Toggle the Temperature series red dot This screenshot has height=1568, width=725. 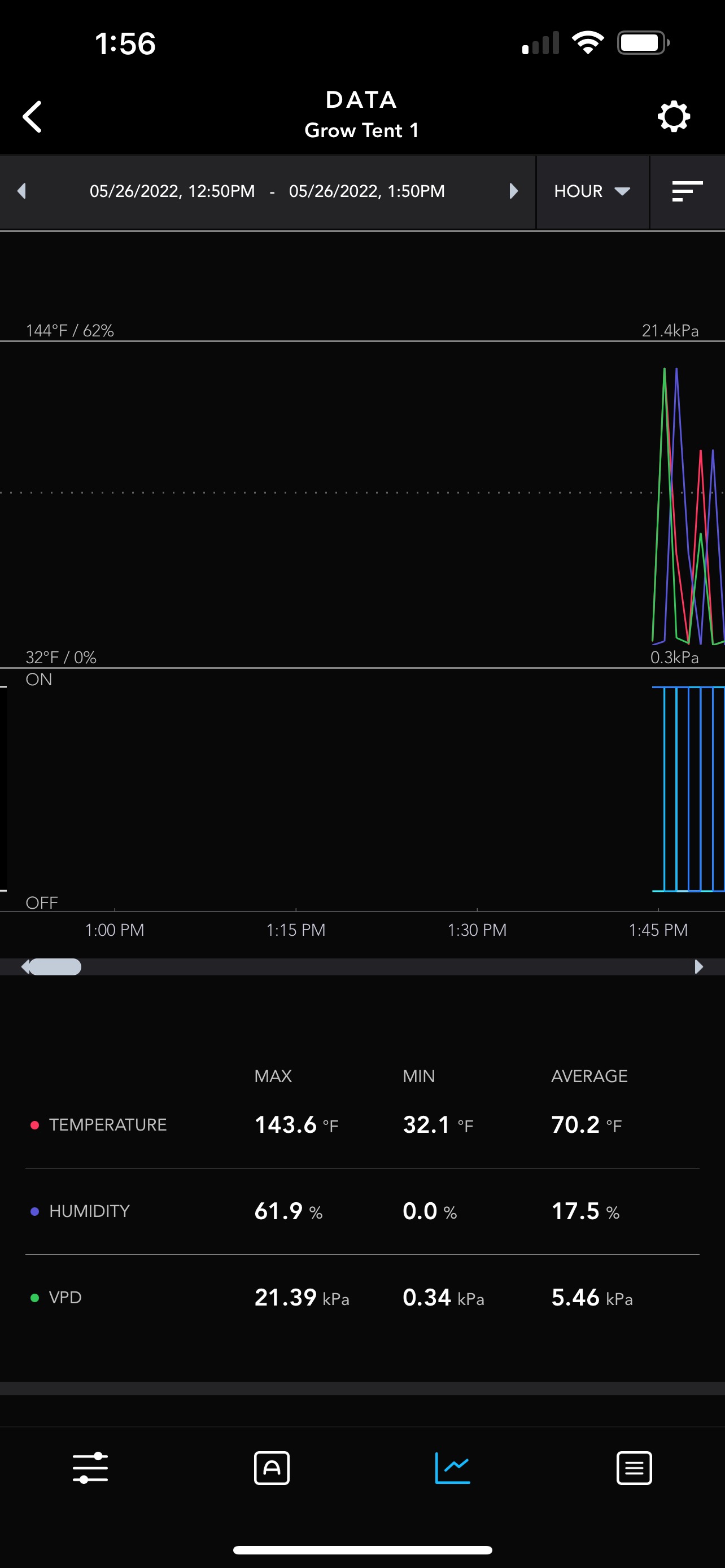(x=36, y=1125)
